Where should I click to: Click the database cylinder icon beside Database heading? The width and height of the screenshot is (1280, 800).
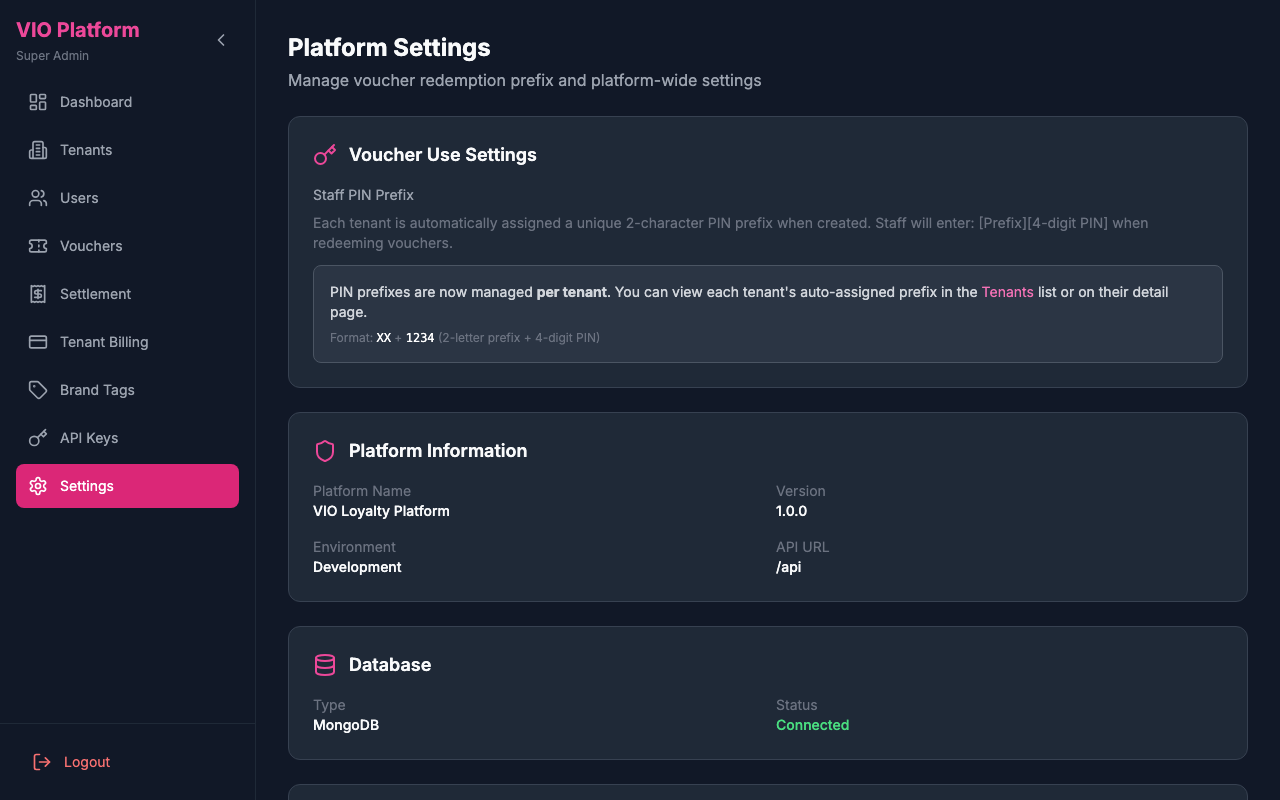pyautogui.click(x=324, y=664)
